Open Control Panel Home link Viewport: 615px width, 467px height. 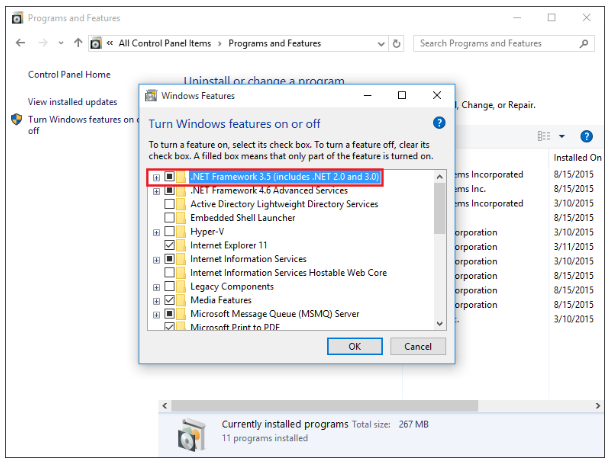coord(69,75)
